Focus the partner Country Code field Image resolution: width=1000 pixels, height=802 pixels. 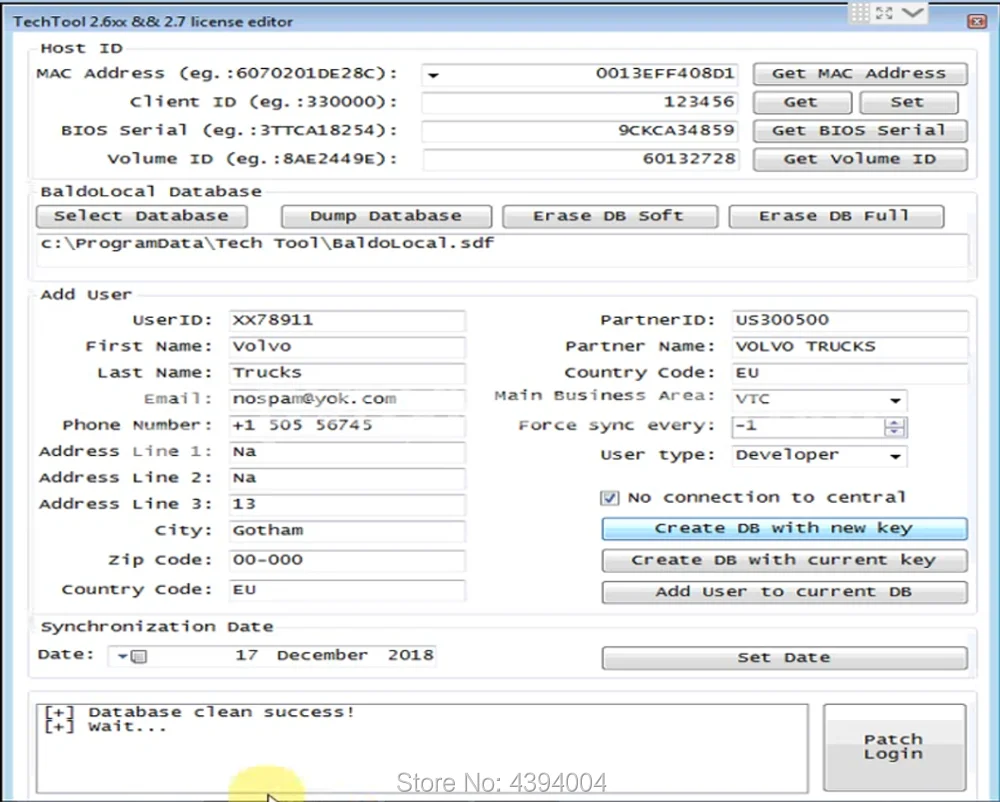tap(850, 372)
